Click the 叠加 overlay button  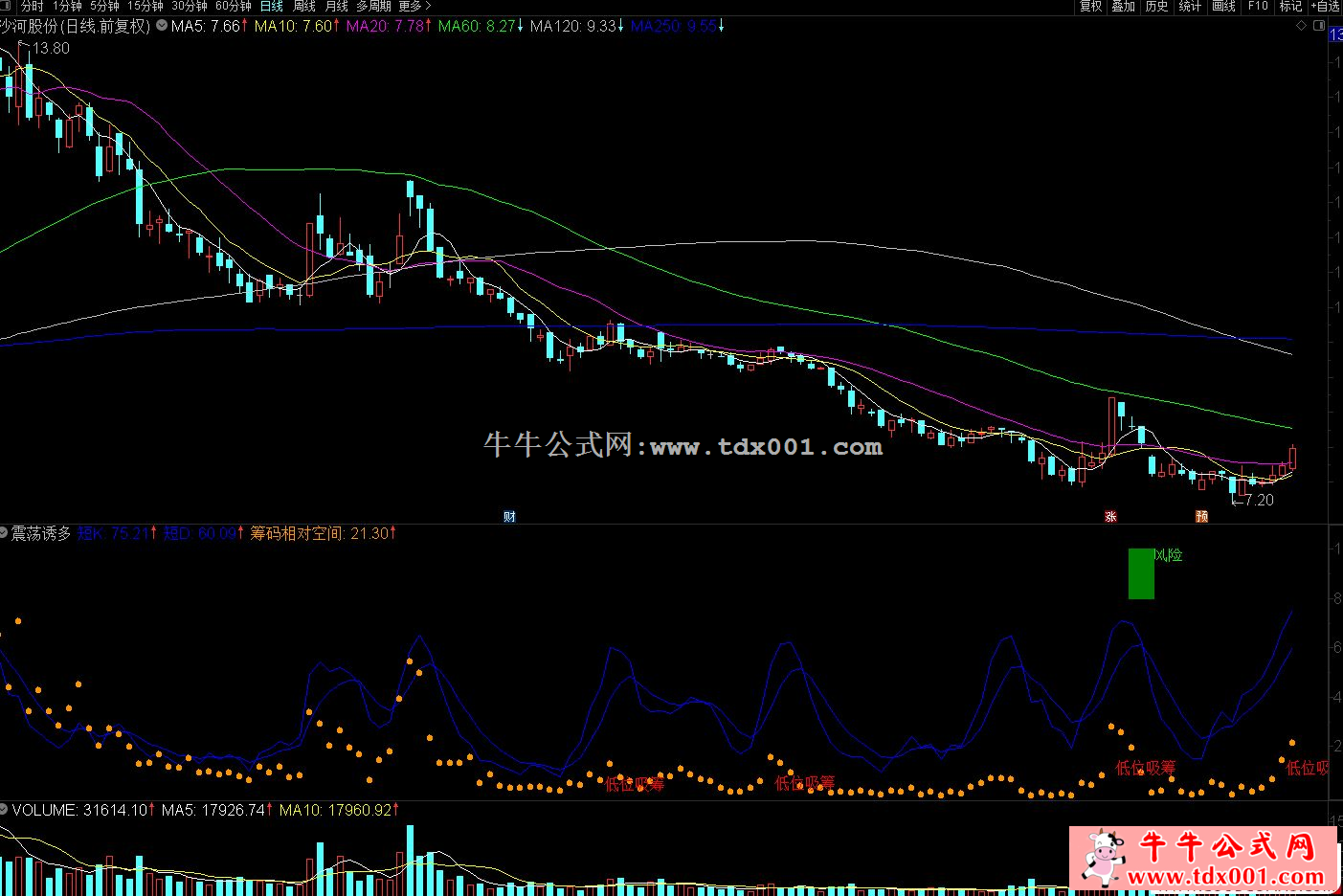(1123, 6)
